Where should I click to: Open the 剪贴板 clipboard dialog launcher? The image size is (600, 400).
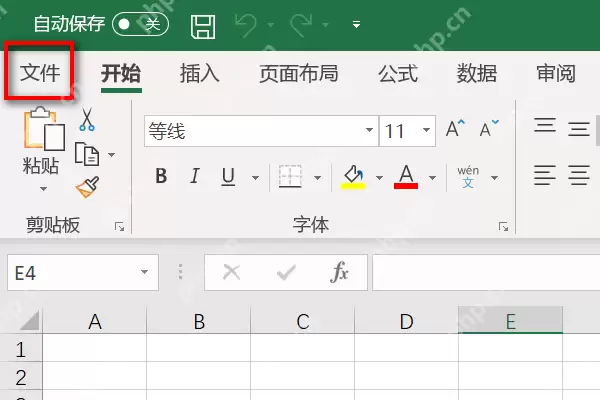119,227
